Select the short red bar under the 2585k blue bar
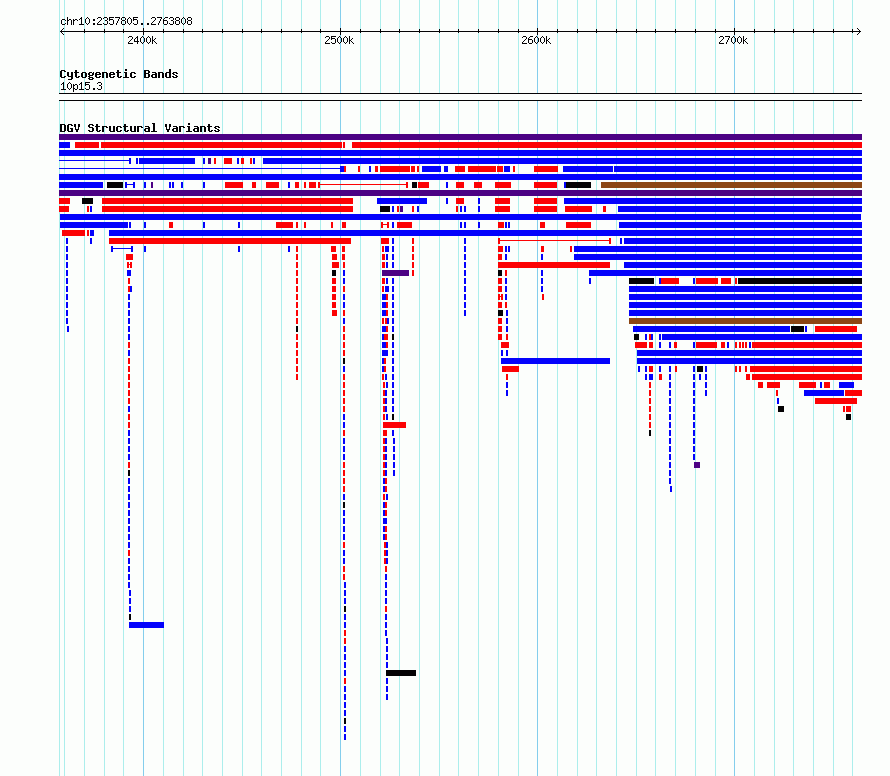890x776 pixels. [510, 369]
